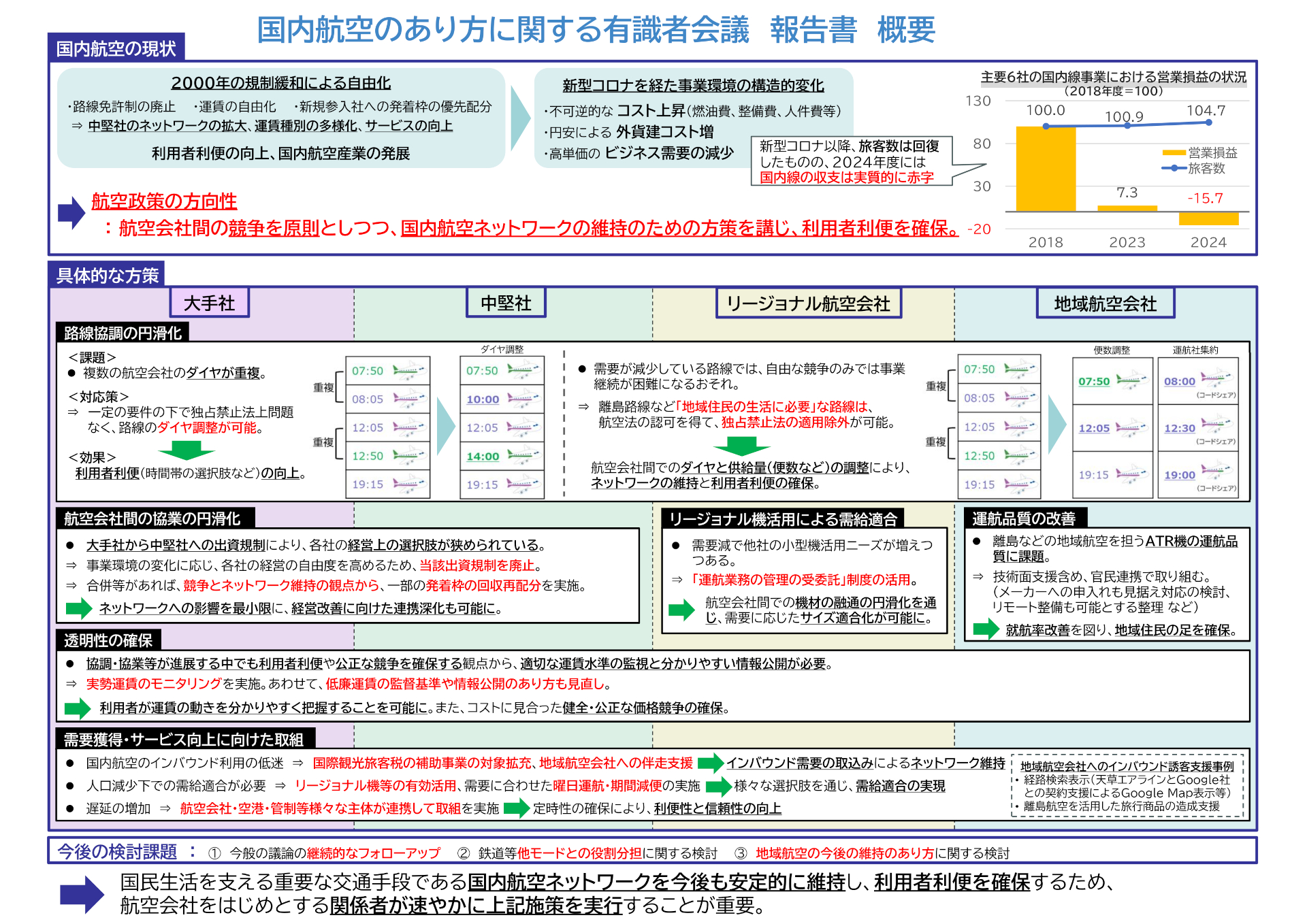Click the 7.3 value label

(x=1127, y=193)
